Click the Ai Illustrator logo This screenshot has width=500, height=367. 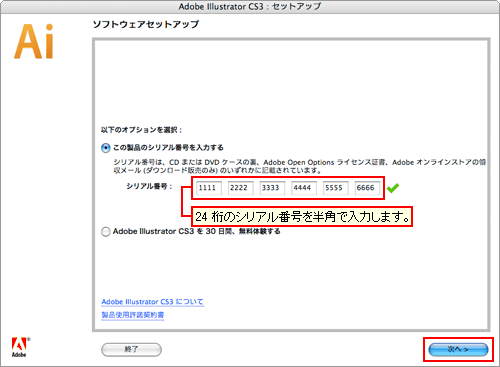point(34,42)
